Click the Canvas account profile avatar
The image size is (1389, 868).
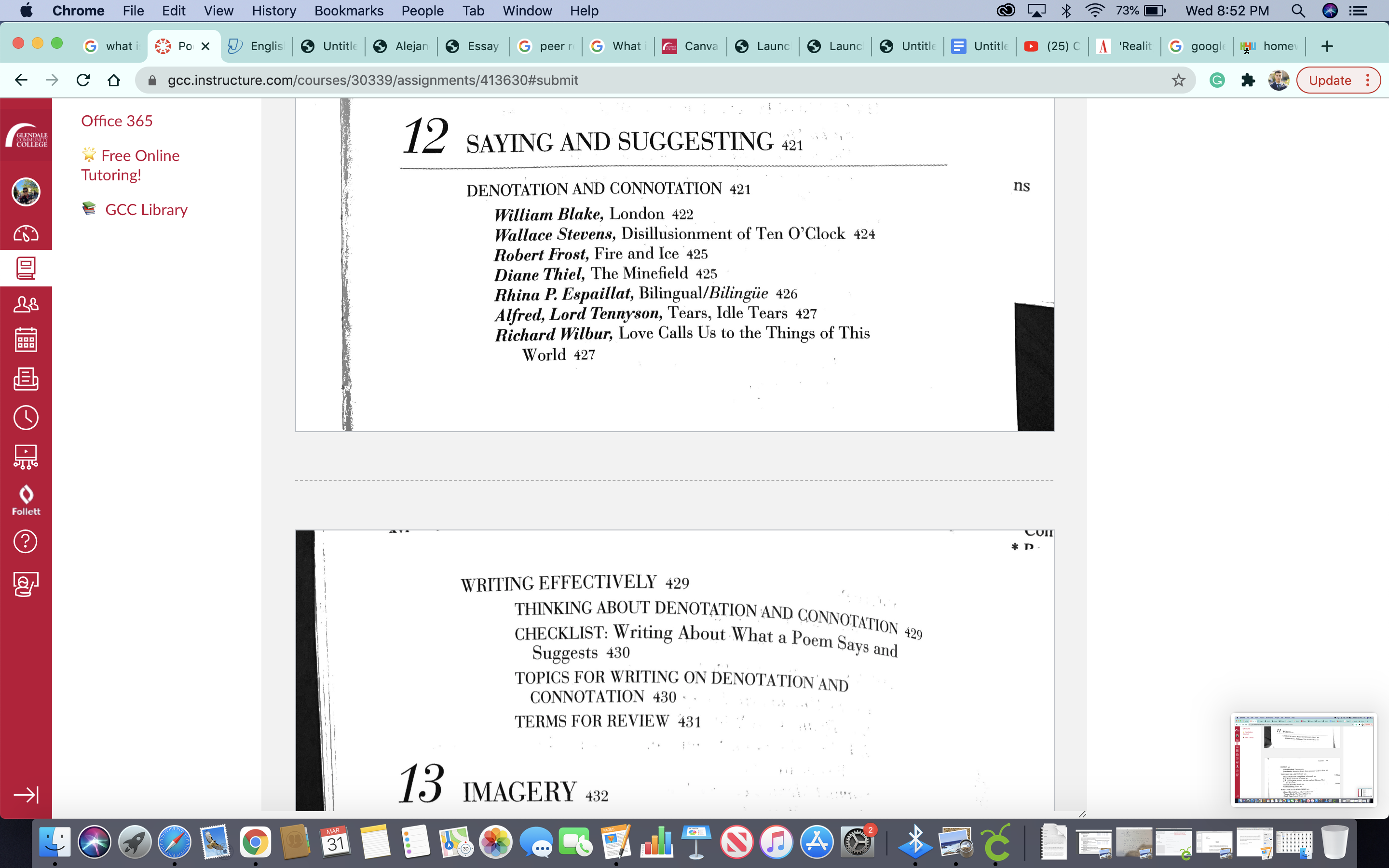26,192
